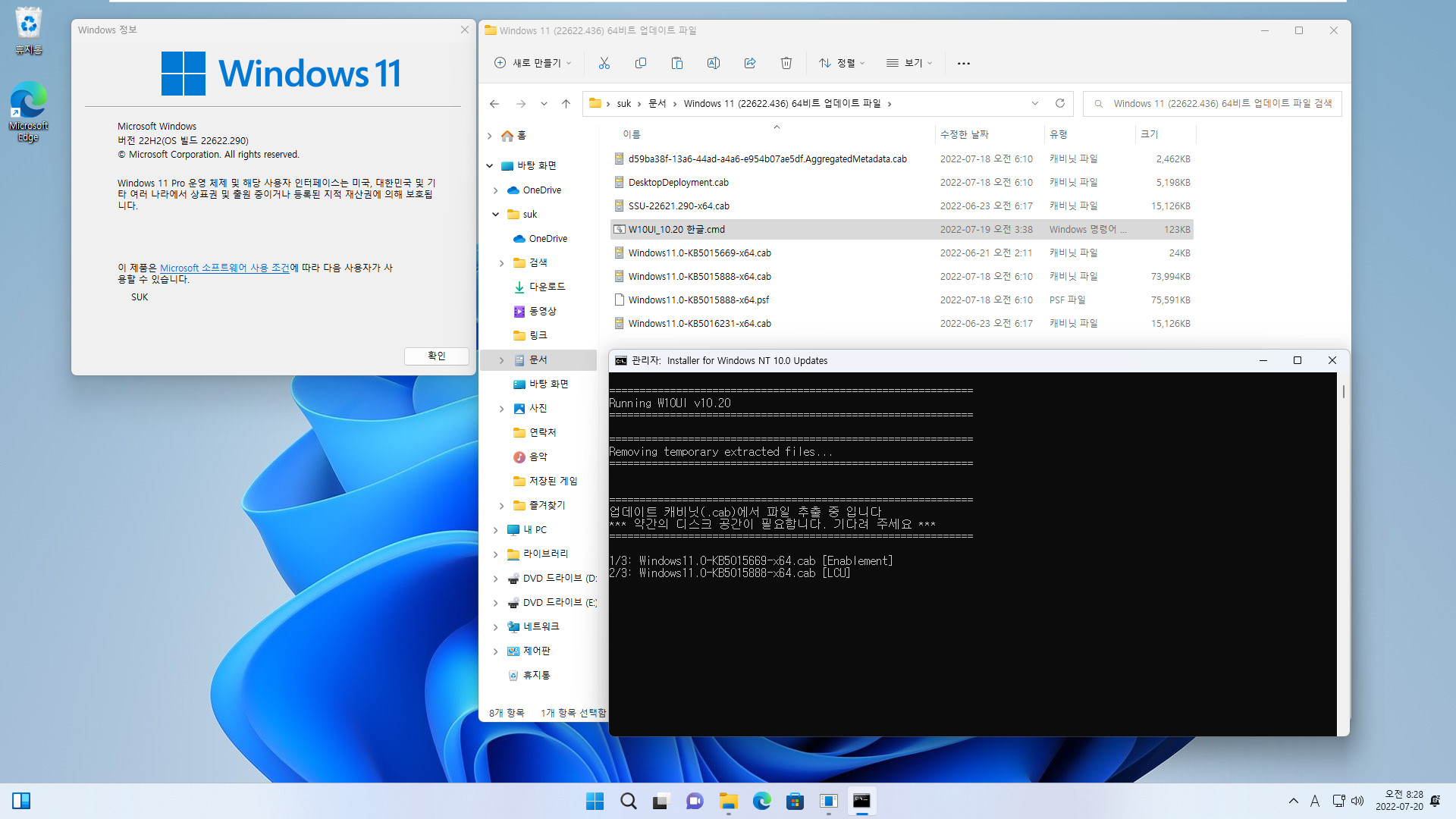Open Microsoft 소프트웨어 사용 조건 link
Viewport: 1456px width, 819px height.
pyautogui.click(x=224, y=268)
